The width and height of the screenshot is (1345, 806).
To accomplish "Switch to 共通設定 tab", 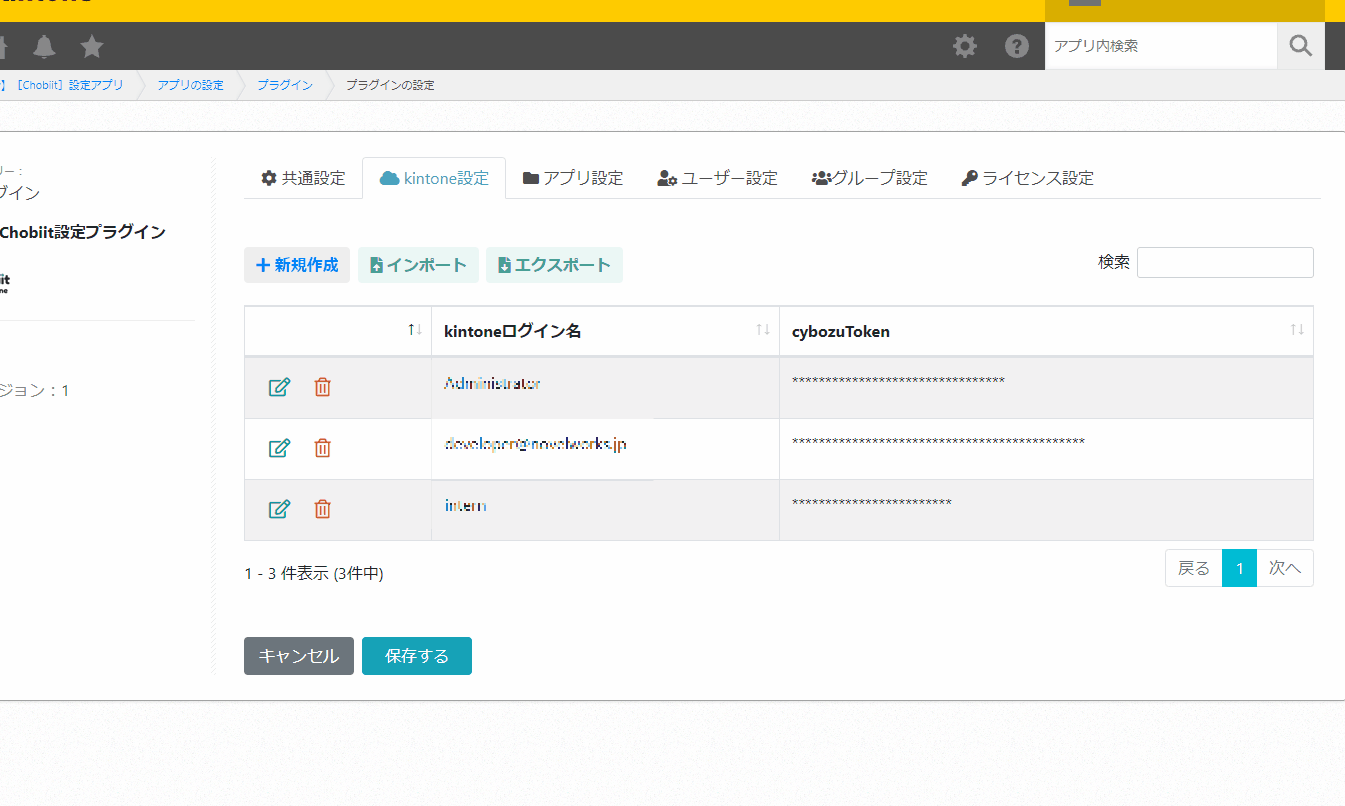I will pos(303,178).
